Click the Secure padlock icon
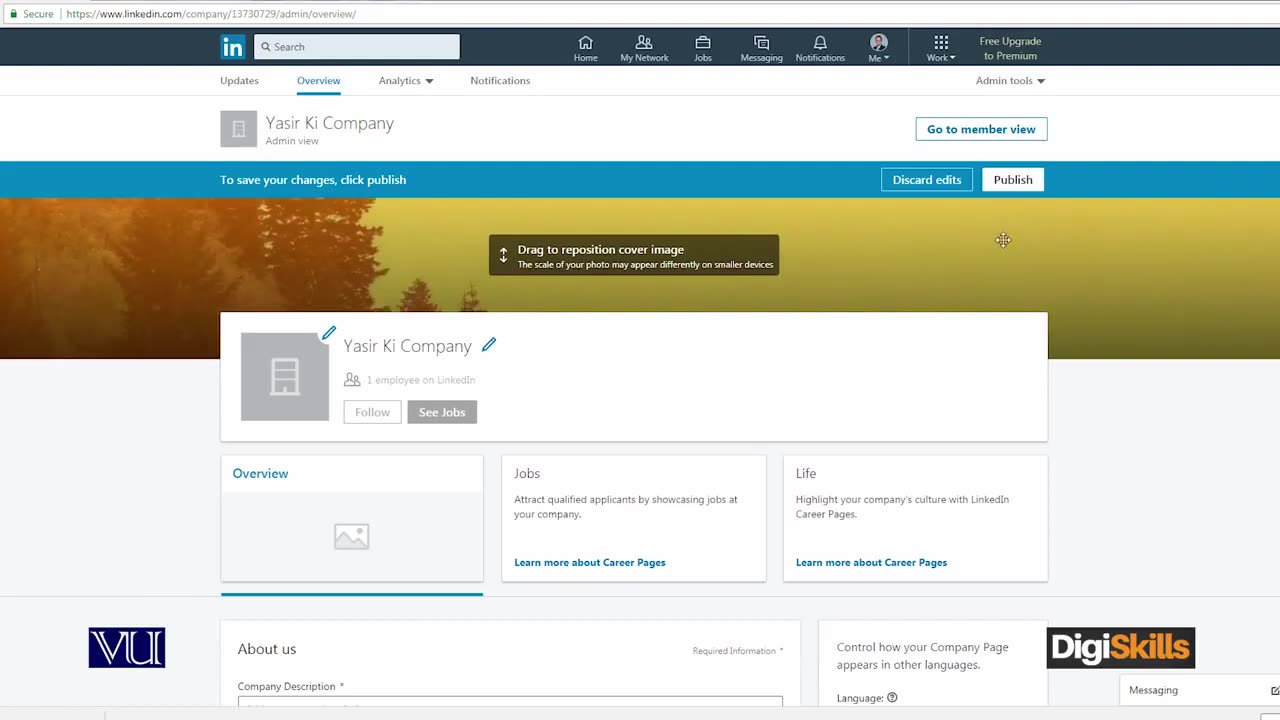 click(x=13, y=14)
